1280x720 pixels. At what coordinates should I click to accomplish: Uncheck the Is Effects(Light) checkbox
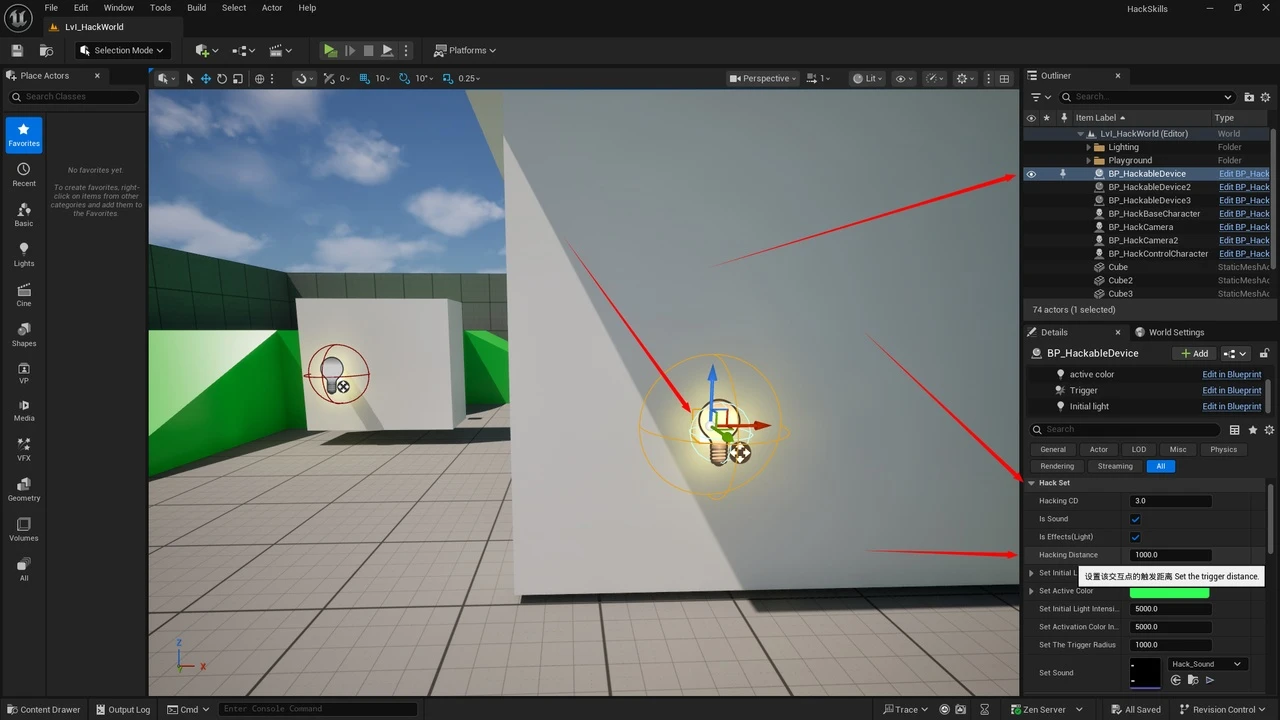pos(1135,537)
